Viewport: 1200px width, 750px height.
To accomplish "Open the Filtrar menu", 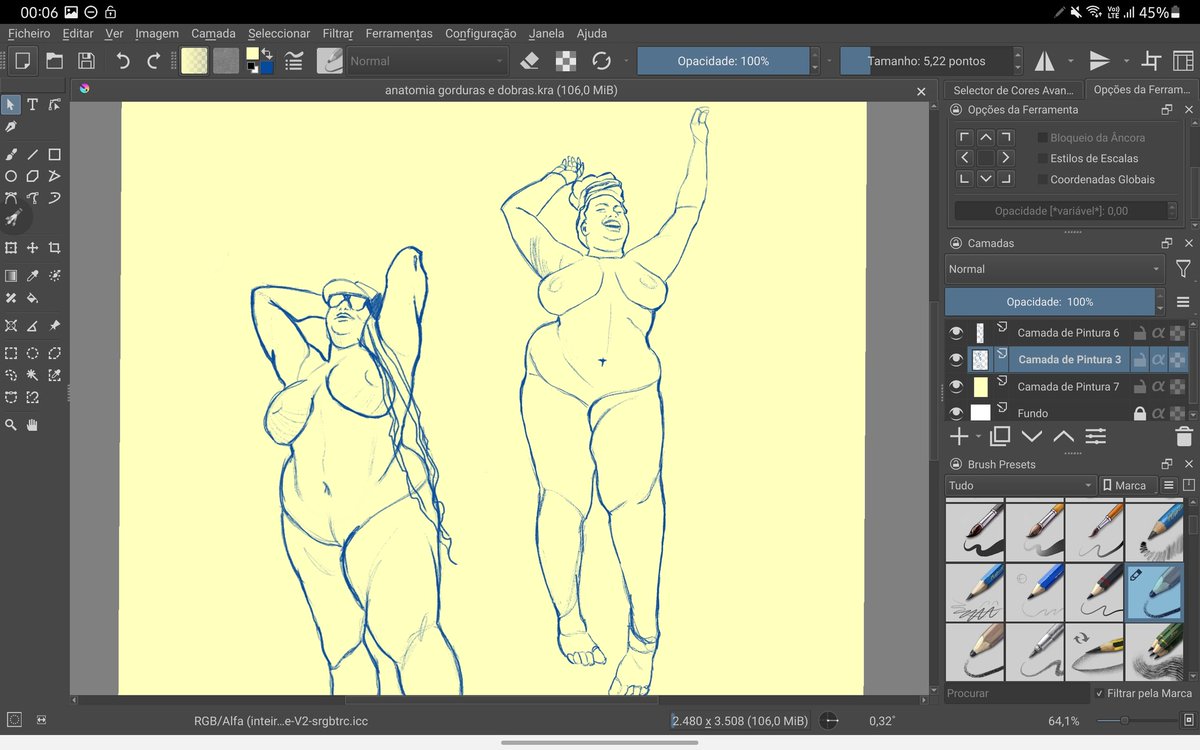I will pos(337,33).
